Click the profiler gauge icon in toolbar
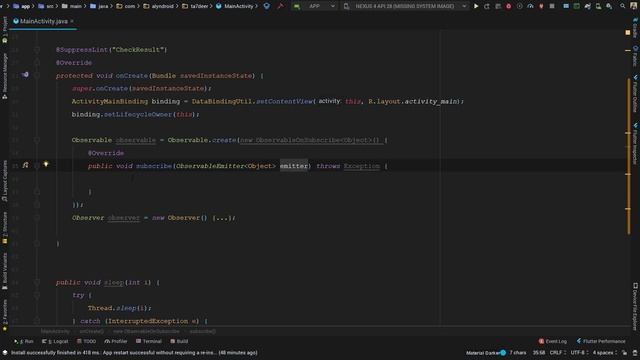The image size is (640, 360). (530, 6)
